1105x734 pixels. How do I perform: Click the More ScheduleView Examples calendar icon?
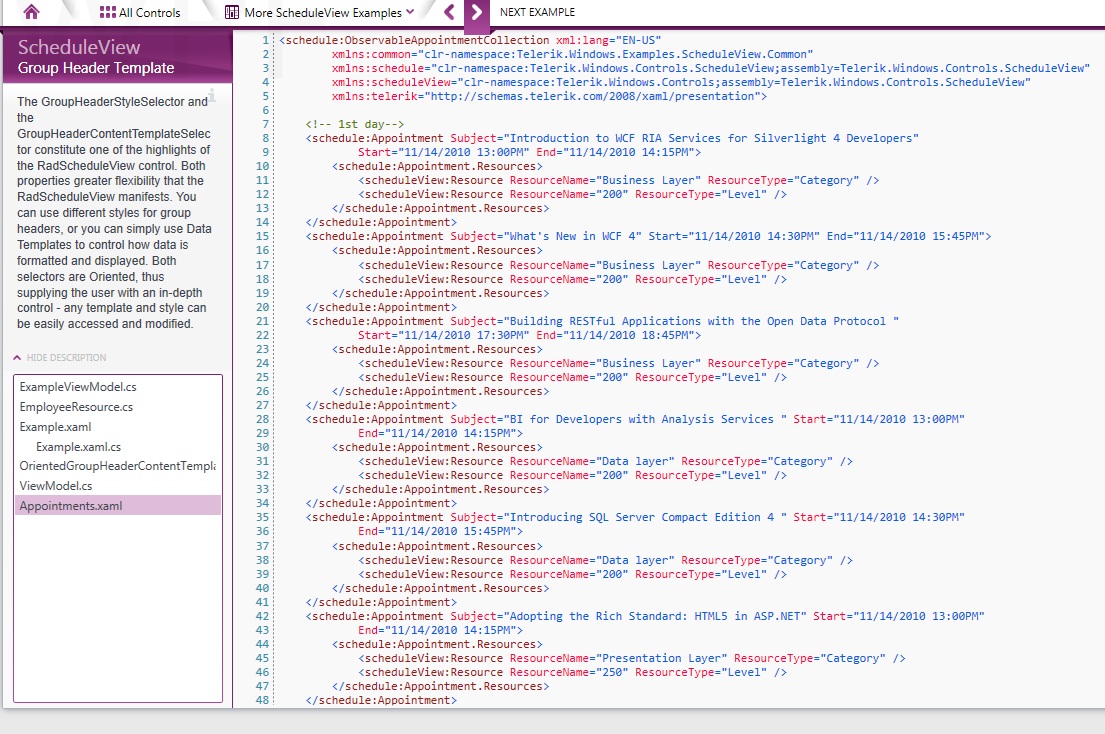231,12
